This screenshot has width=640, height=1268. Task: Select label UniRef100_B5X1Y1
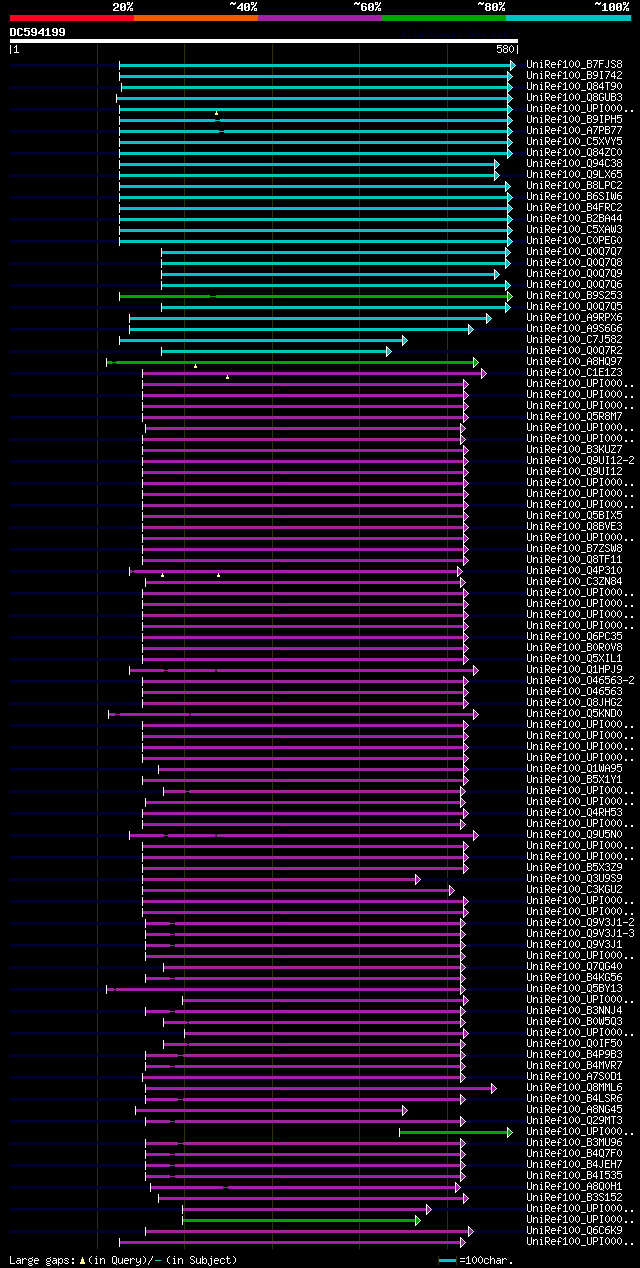(574, 779)
